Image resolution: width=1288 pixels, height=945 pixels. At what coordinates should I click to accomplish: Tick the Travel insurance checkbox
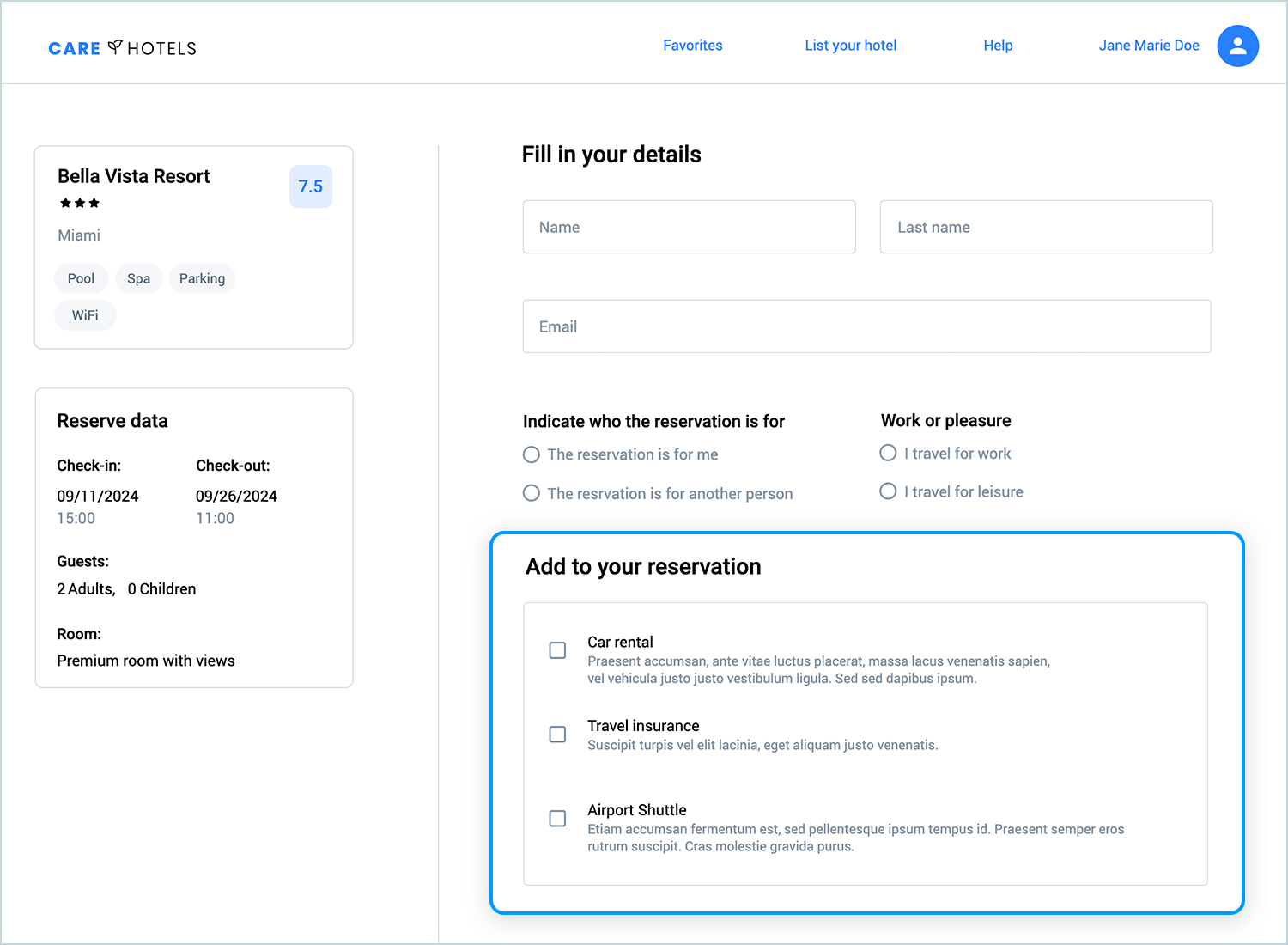pos(557,735)
